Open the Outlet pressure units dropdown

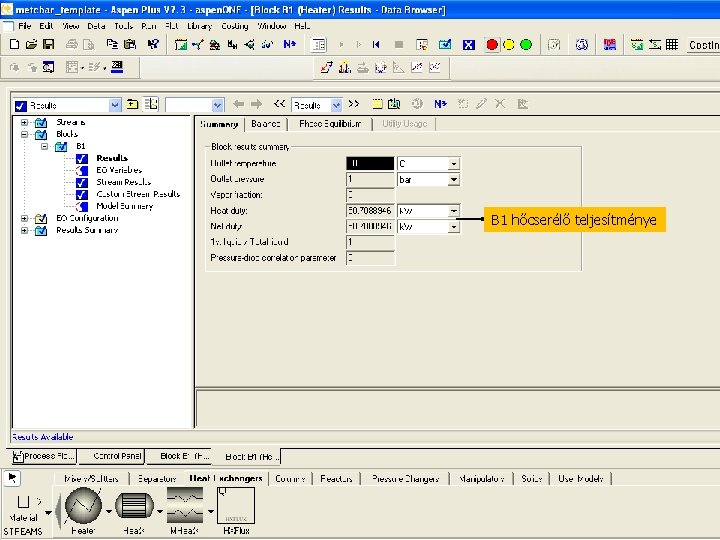[x=453, y=180]
